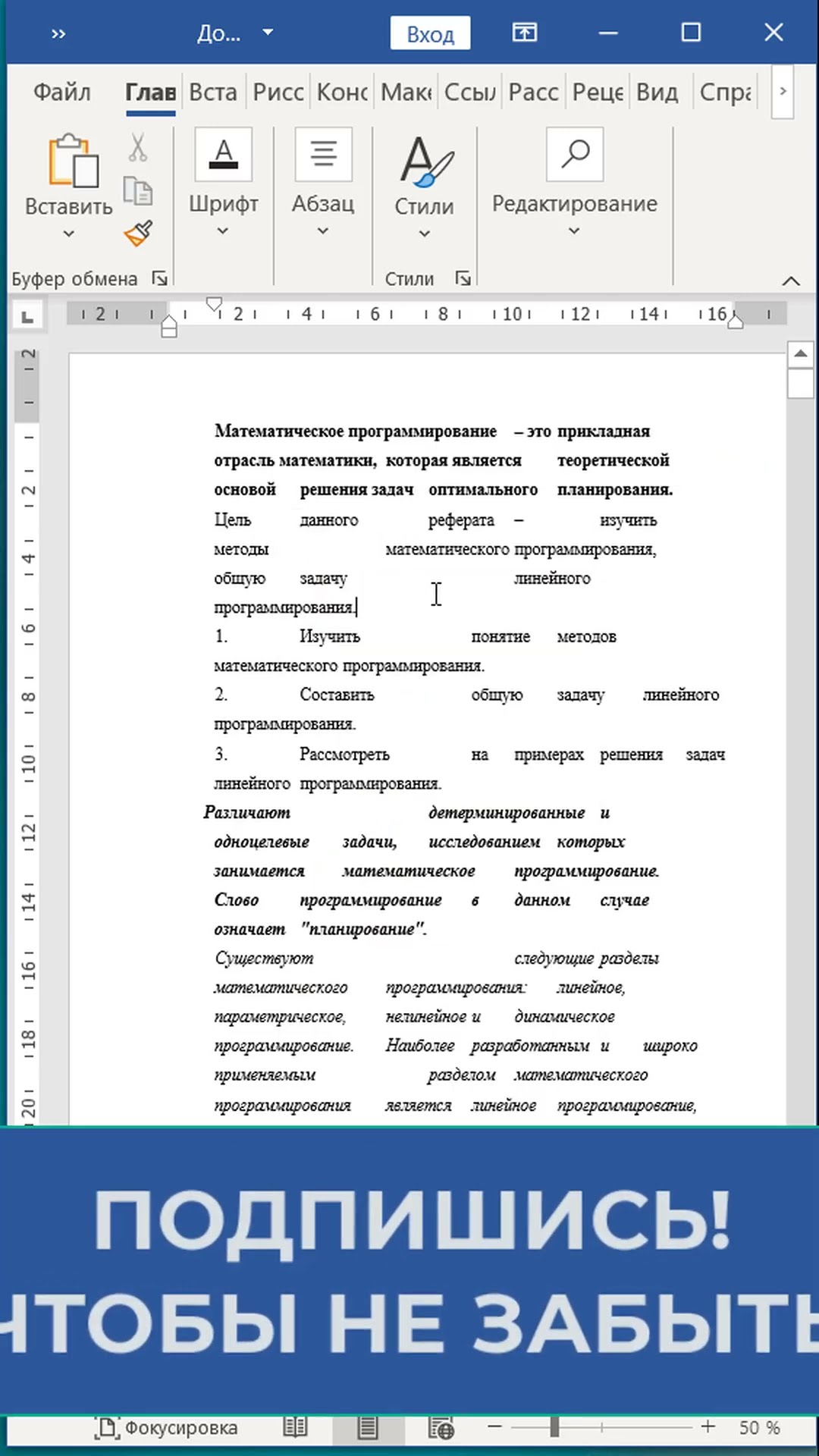The width and height of the screenshot is (819, 1456).
Task: Expand the Шрифт dropdown arrow
Action: [x=223, y=231]
